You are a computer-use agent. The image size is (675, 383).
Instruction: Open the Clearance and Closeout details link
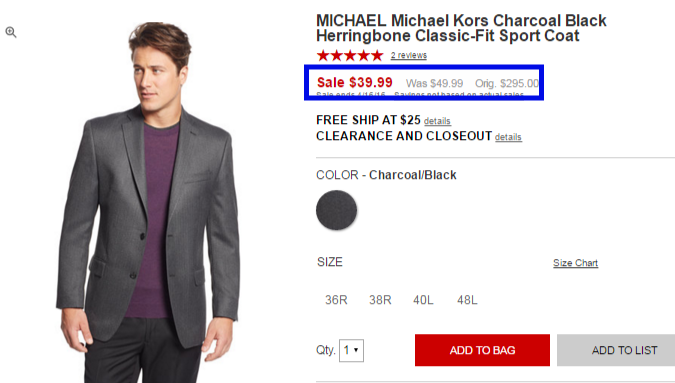[x=508, y=137]
